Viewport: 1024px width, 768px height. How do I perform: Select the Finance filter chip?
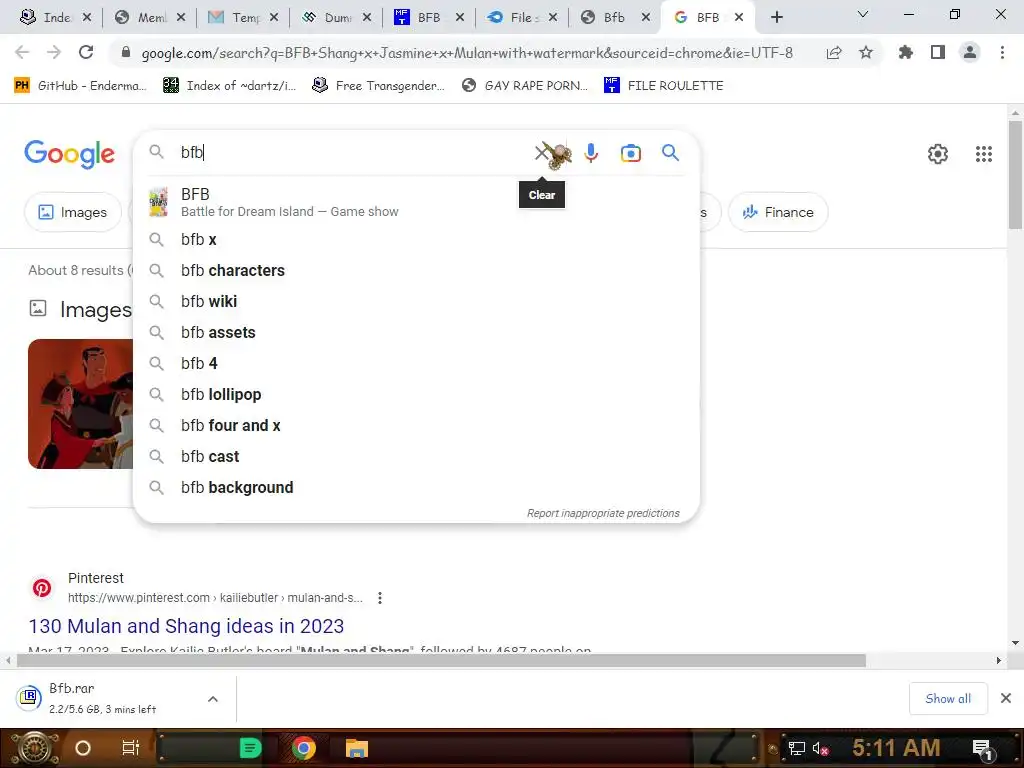pos(778,212)
